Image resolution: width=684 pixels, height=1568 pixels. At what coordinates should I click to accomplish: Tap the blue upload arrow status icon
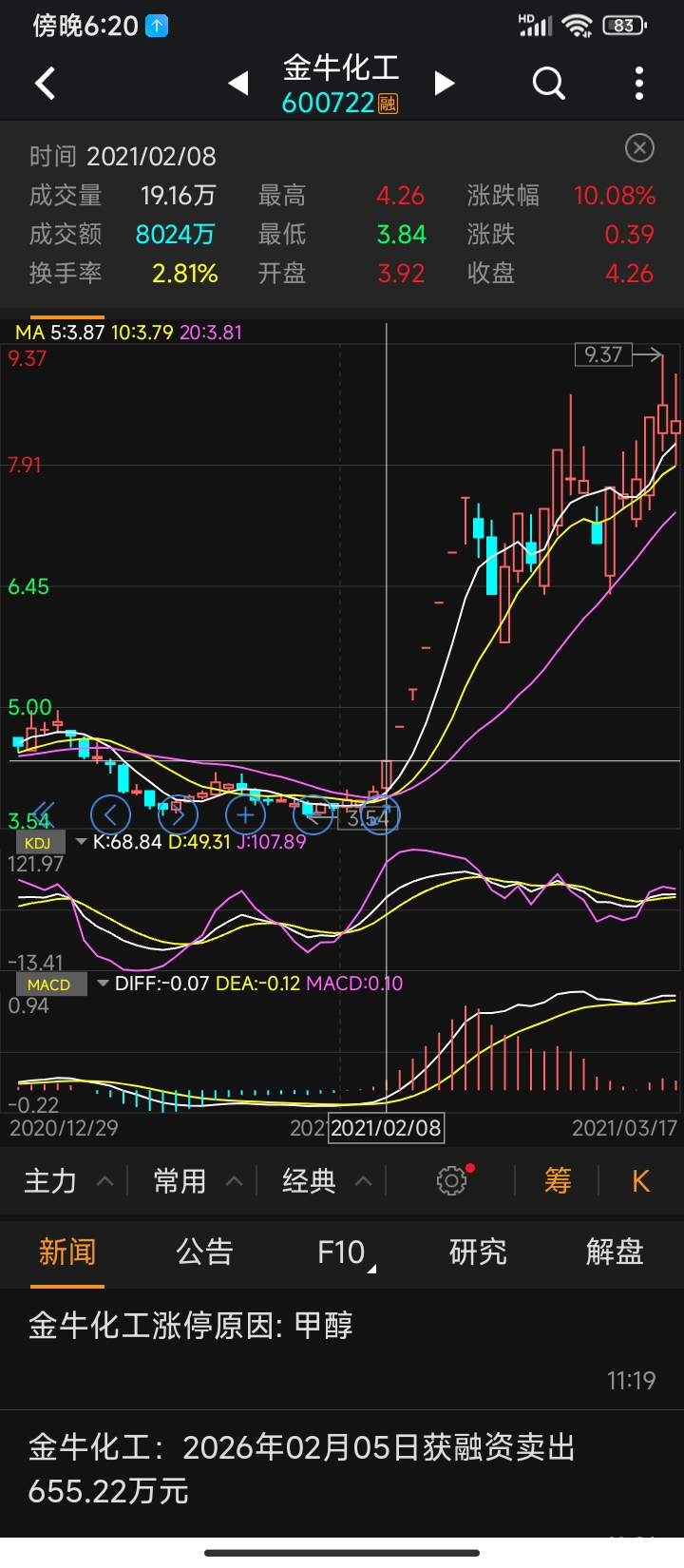[x=157, y=26]
